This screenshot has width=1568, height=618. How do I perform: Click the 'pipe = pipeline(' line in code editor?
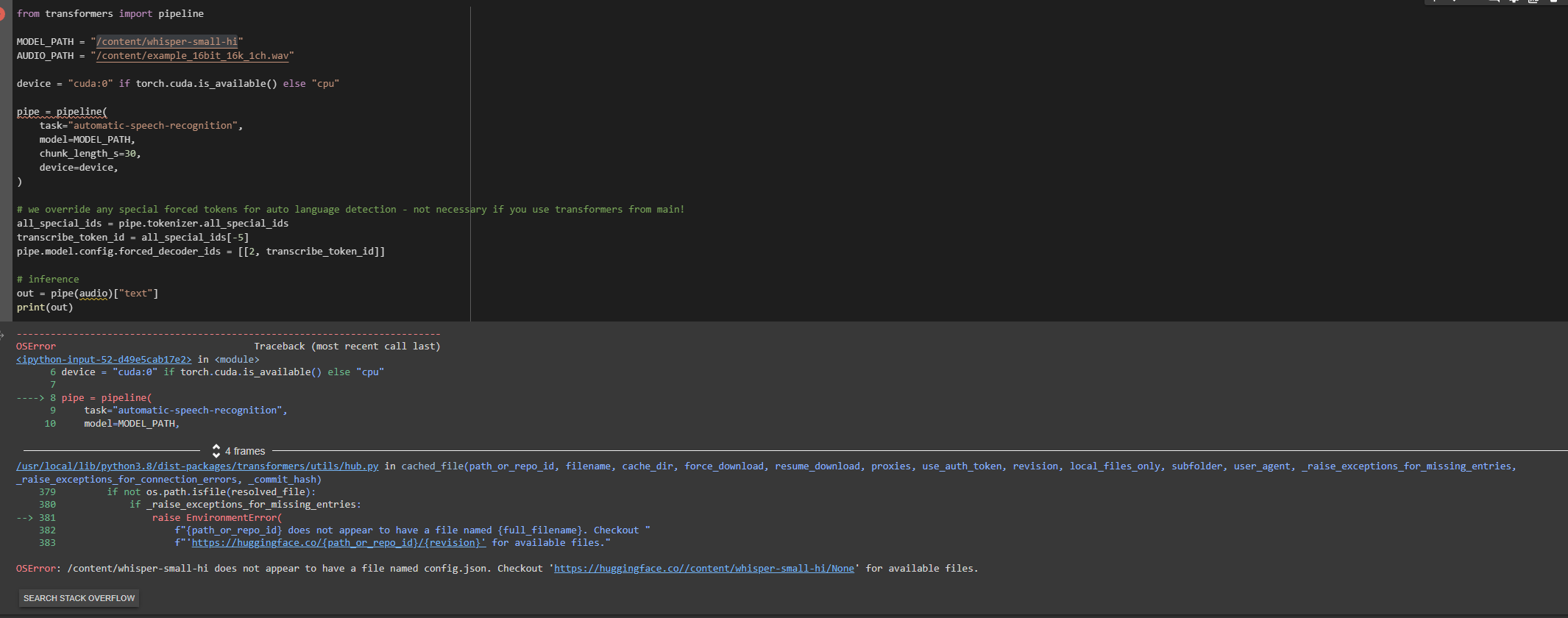(62, 112)
